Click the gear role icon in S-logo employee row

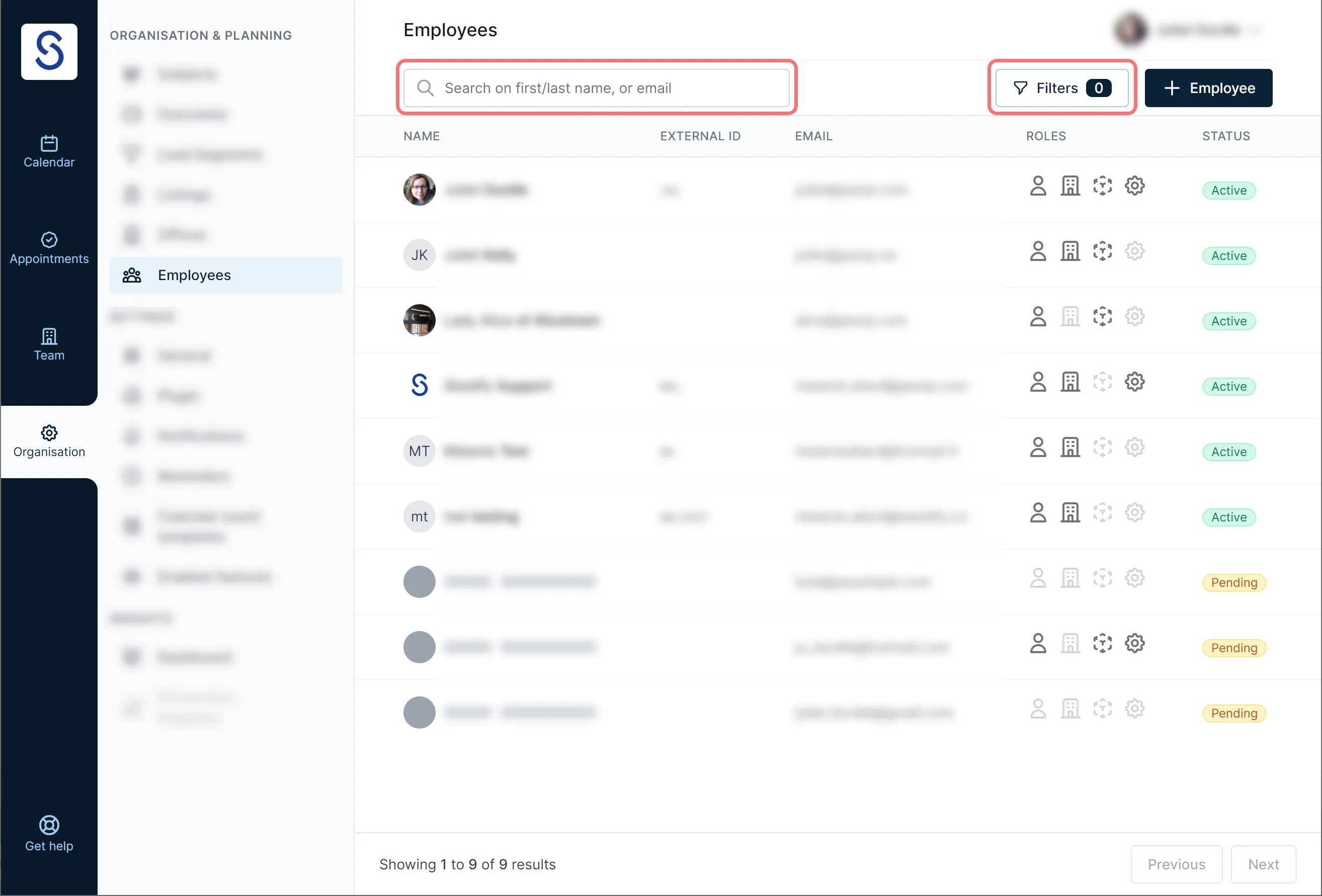coord(1134,382)
